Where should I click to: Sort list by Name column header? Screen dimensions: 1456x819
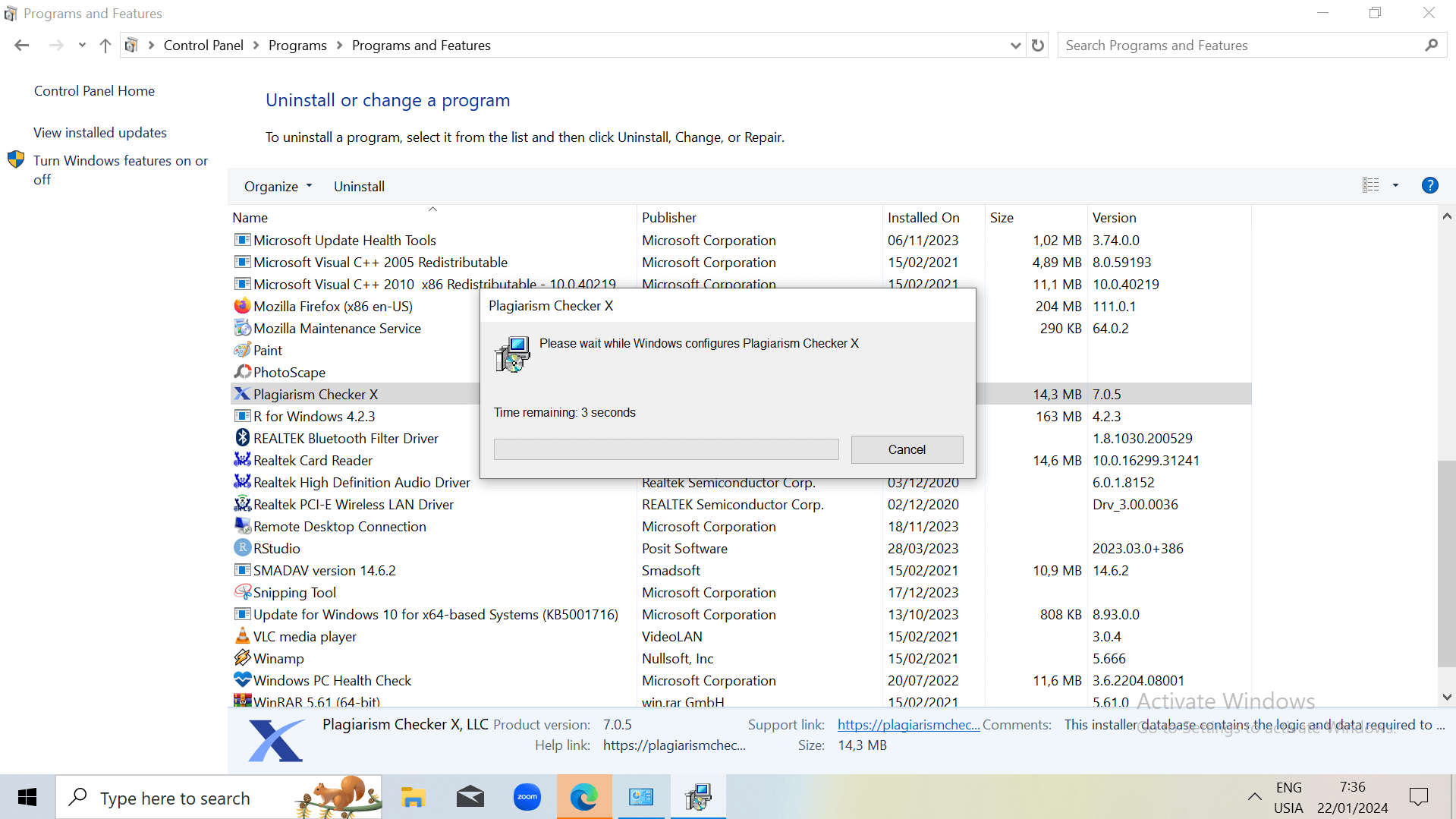tap(432, 217)
